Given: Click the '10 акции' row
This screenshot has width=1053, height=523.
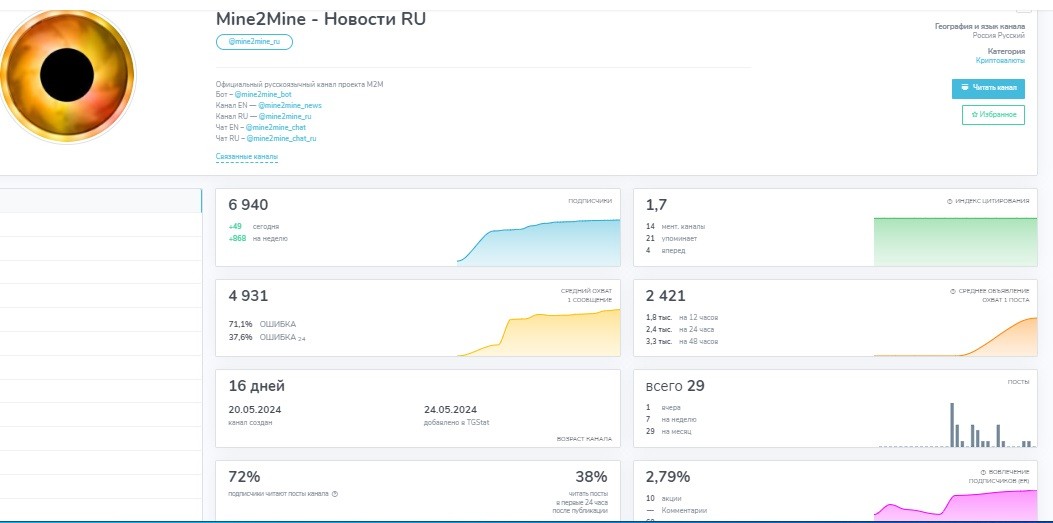Looking at the screenshot, I should click(x=663, y=499).
